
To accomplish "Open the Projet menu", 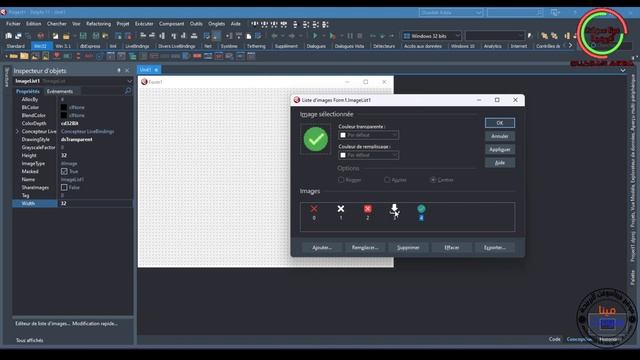I will click(x=122, y=24).
